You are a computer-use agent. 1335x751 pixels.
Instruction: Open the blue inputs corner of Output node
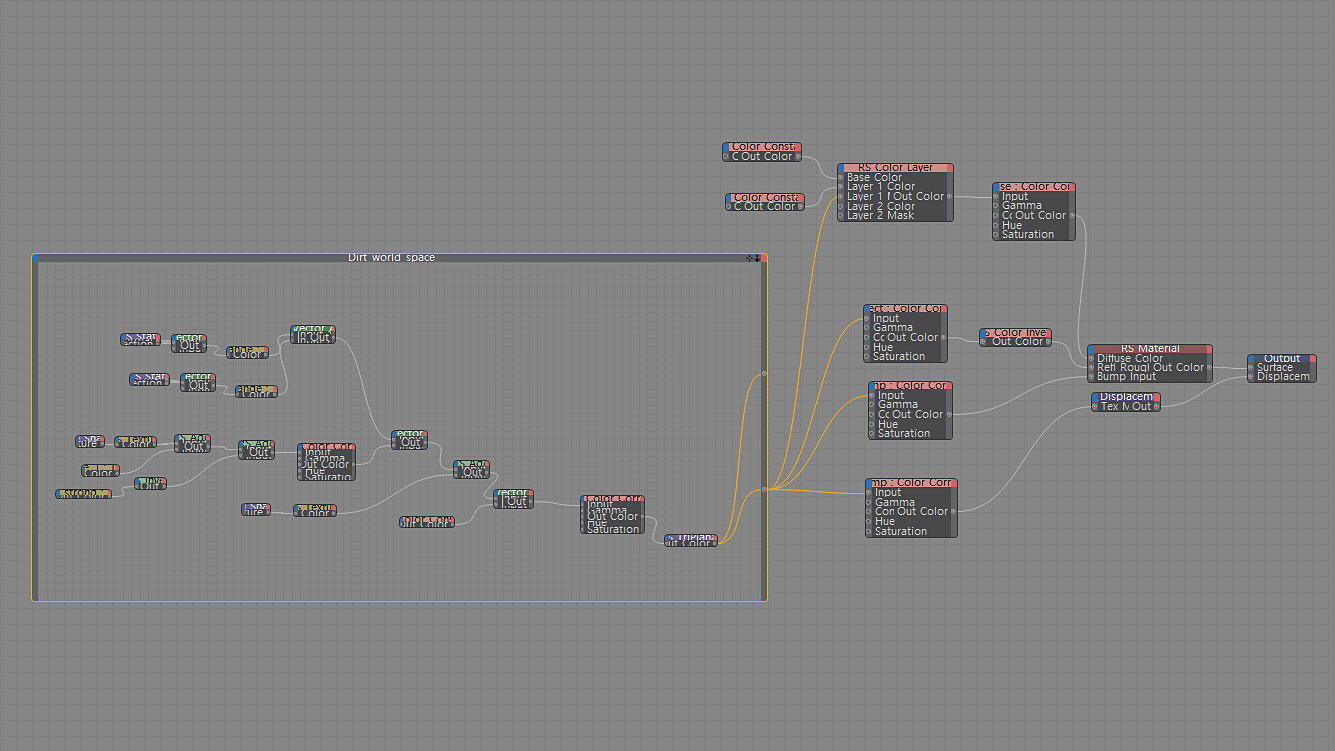(1252, 358)
